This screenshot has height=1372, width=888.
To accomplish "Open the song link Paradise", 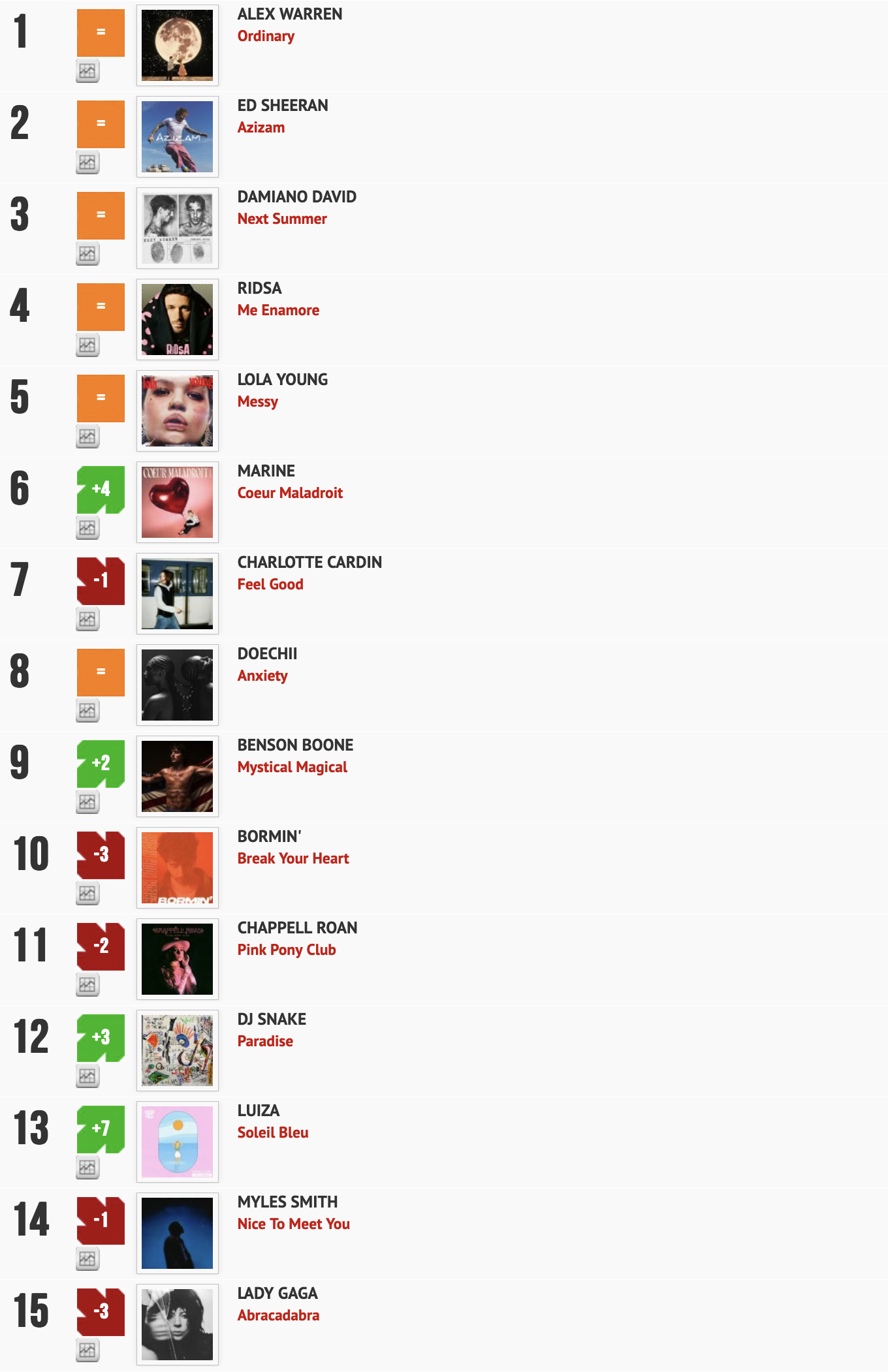I will click(x=265, y=1041).
